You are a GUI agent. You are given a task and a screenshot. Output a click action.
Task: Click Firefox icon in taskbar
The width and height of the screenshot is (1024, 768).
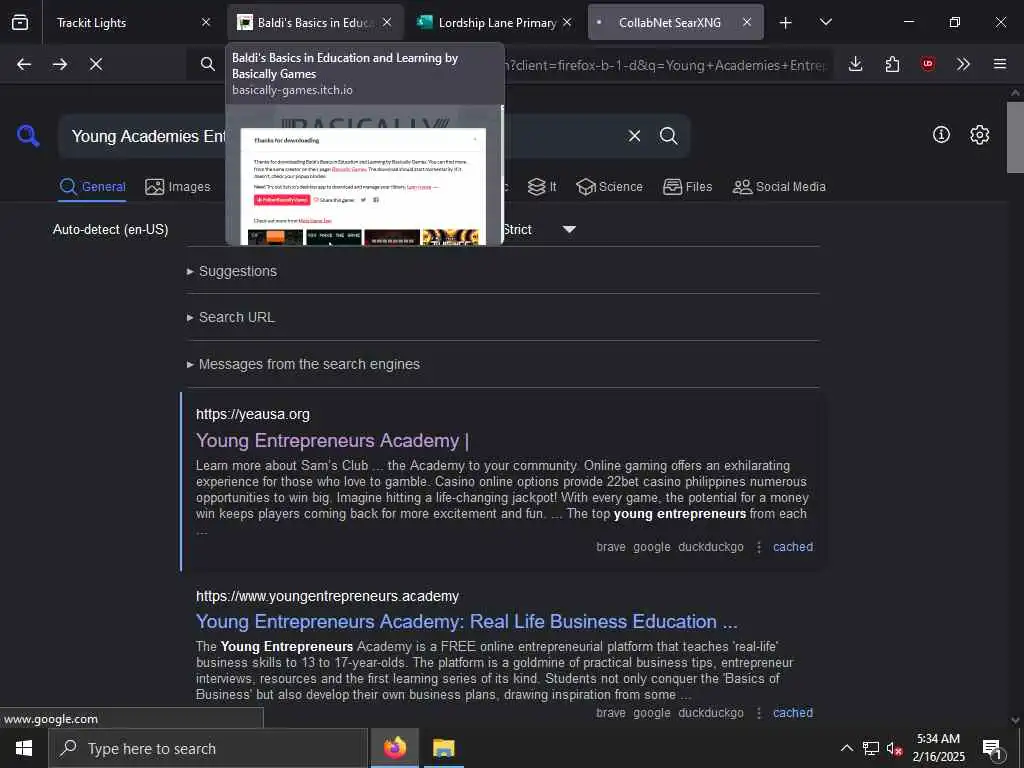(394, 748)
